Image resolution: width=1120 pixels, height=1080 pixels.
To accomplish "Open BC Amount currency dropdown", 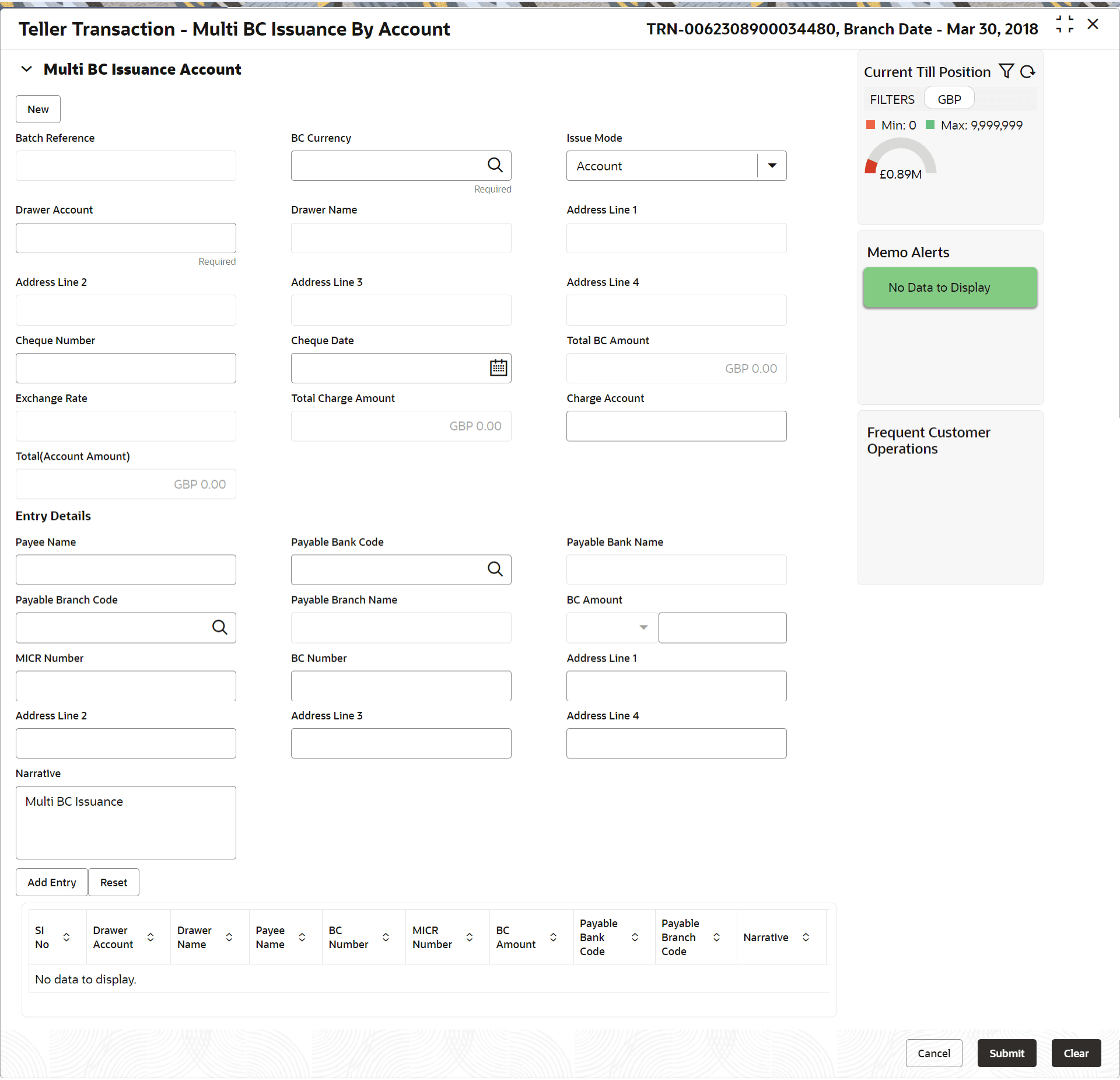I will click(643, 627).
